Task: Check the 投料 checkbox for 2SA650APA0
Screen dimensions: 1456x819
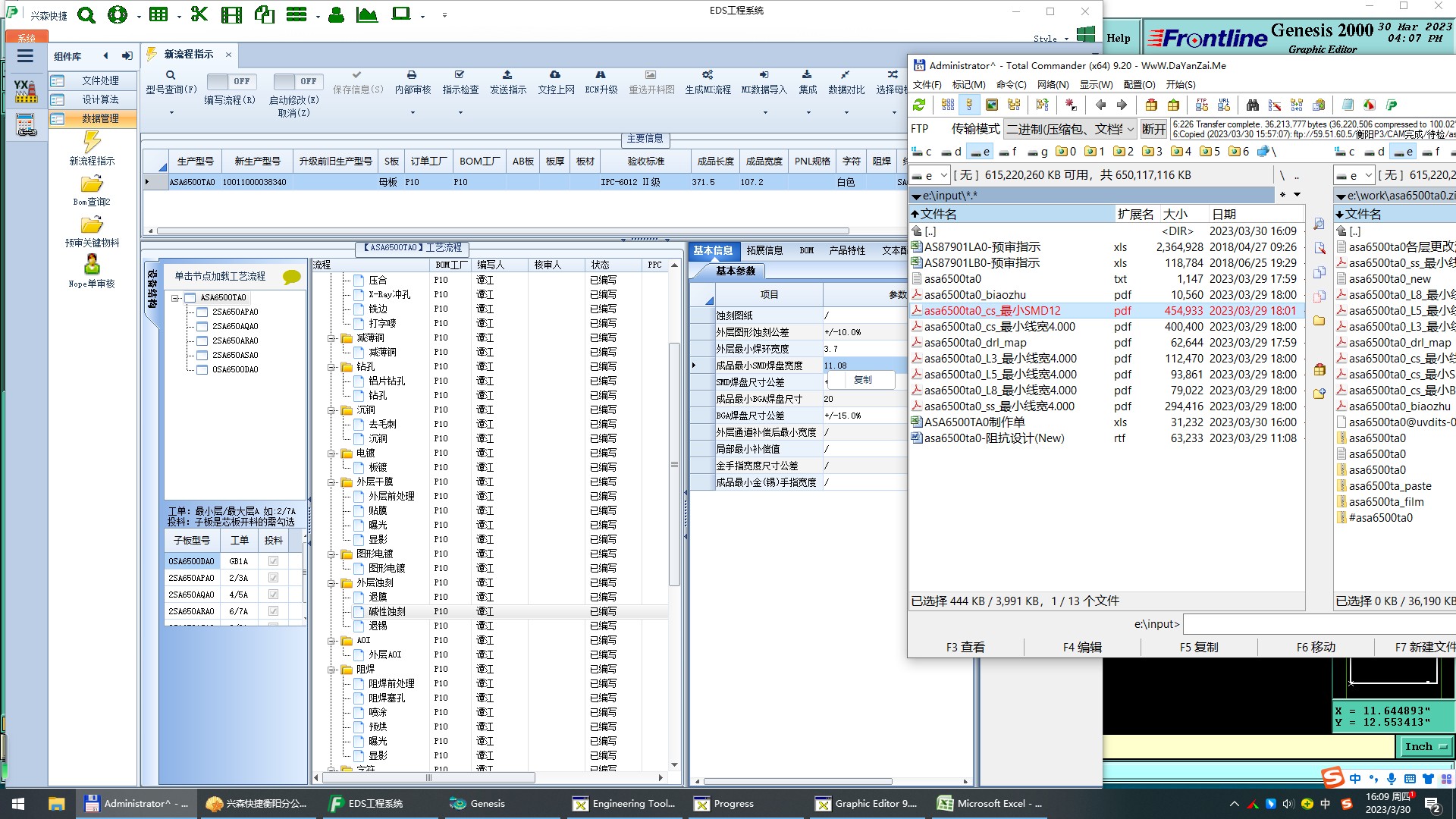Action: pyautogui.click(x=273, y=578)
